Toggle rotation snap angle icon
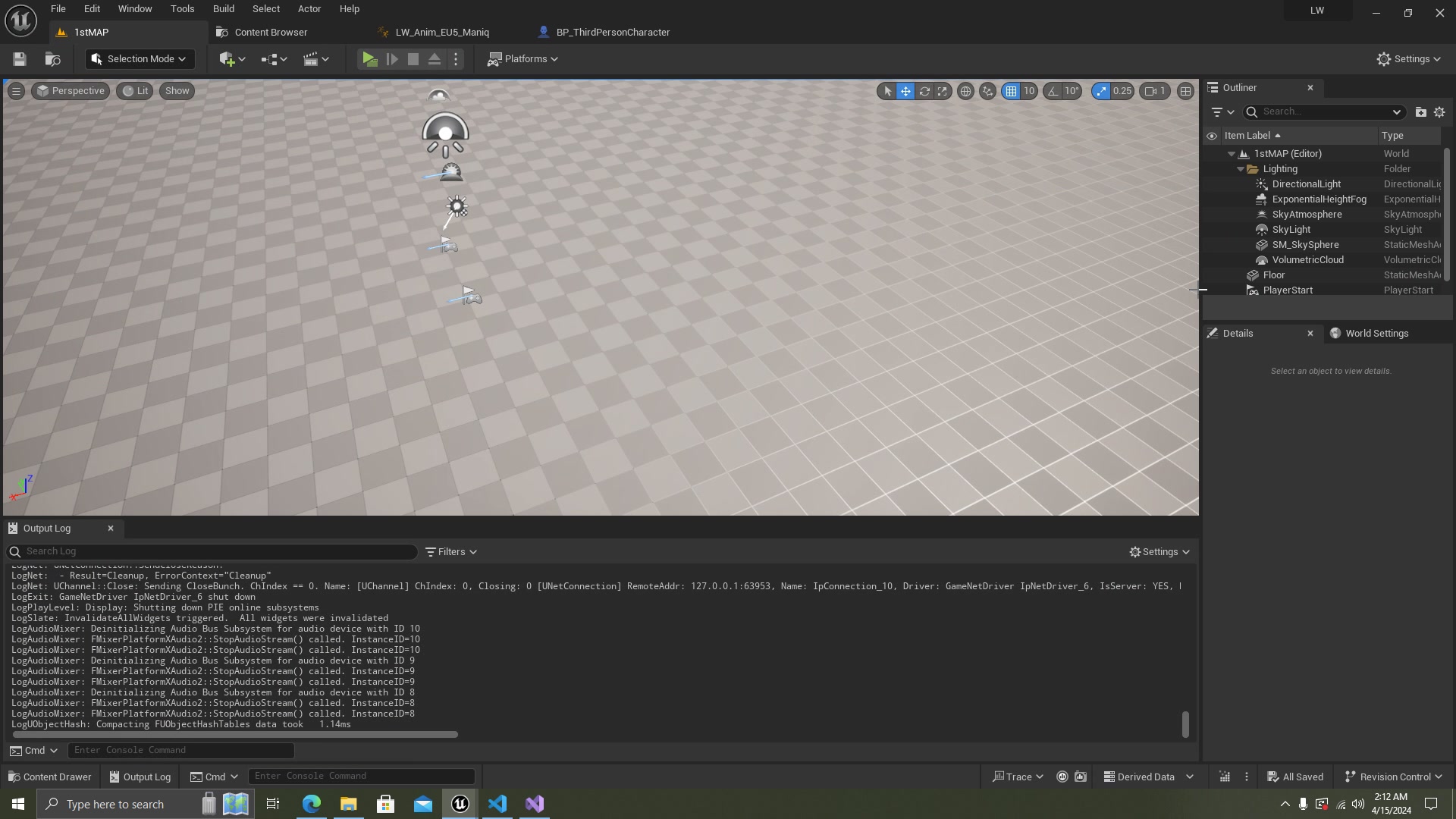 [1053, 91]
